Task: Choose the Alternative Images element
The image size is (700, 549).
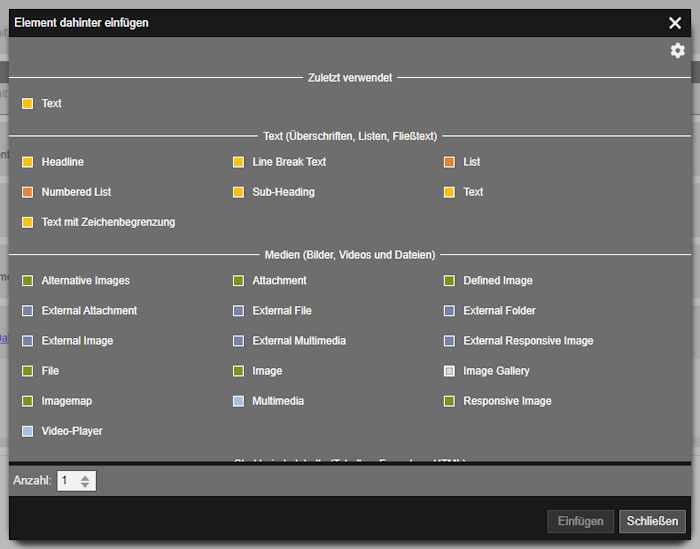Action: [76, 281]
